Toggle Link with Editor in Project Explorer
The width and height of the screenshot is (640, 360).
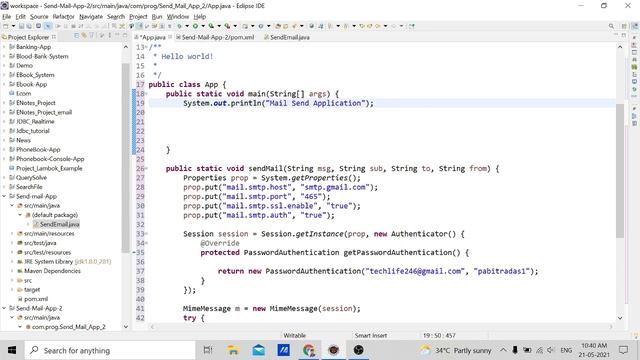[84, 36]
